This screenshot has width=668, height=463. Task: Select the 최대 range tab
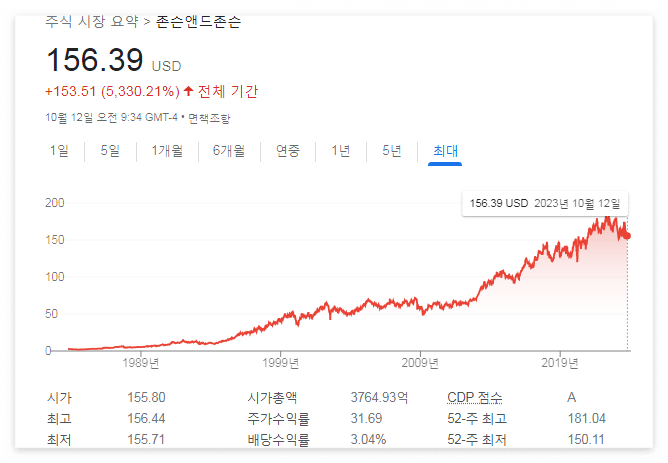click(445, 151)
